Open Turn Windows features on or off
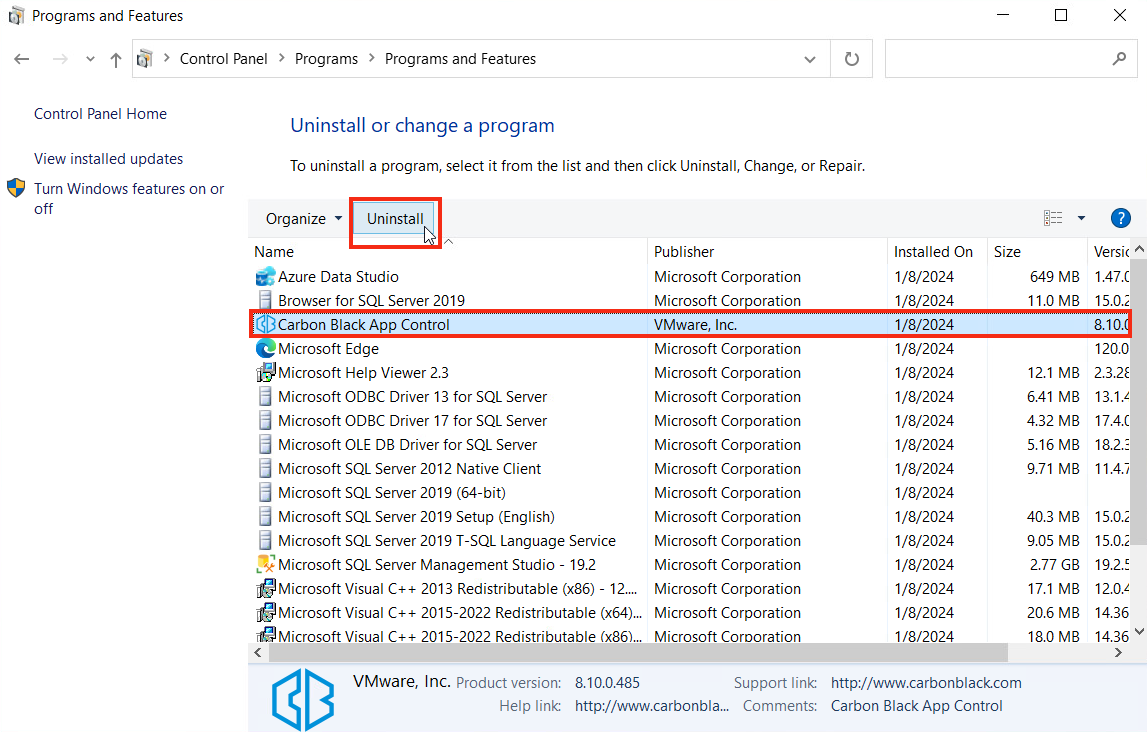Screen dimensions: 1147x732 point(129,198)
